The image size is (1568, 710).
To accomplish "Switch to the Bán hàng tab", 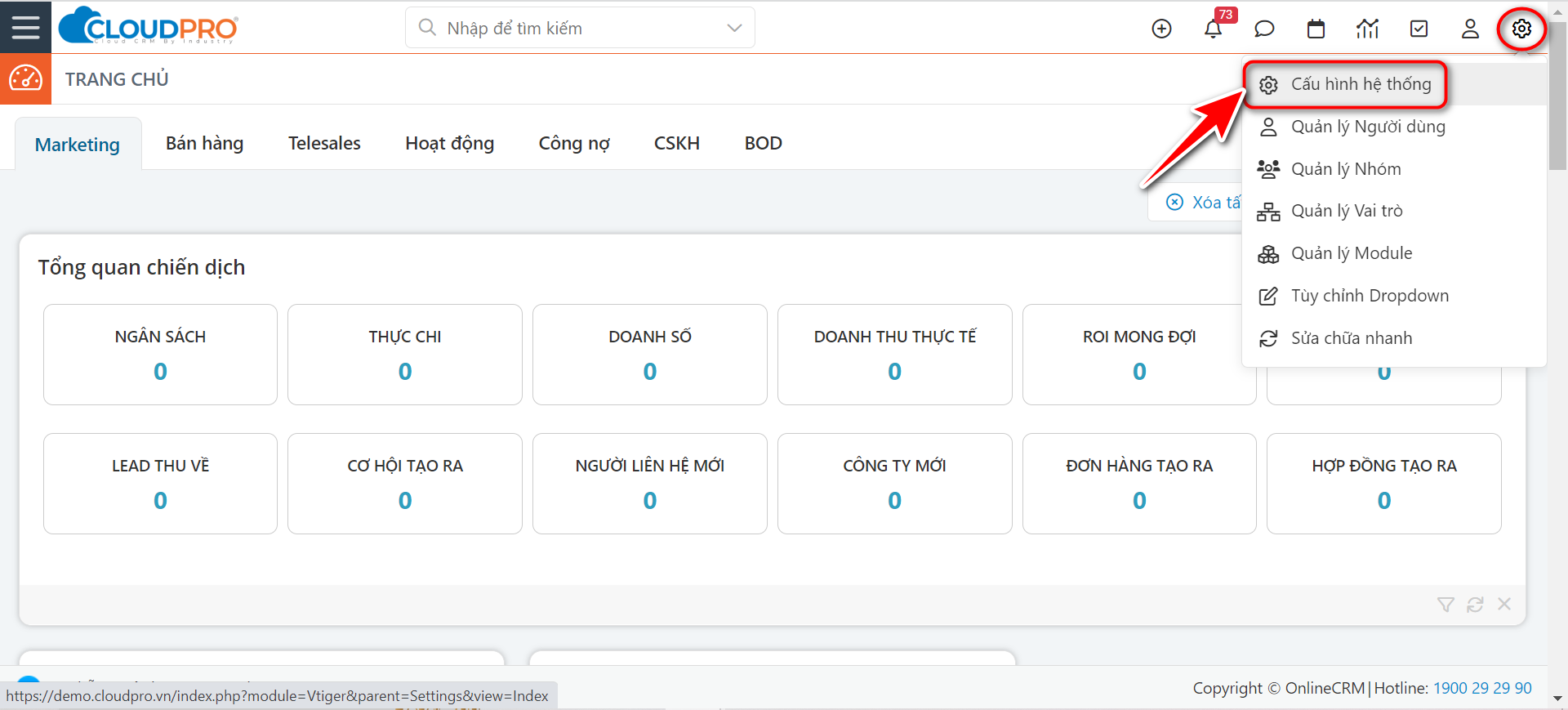I will (205, 143).
